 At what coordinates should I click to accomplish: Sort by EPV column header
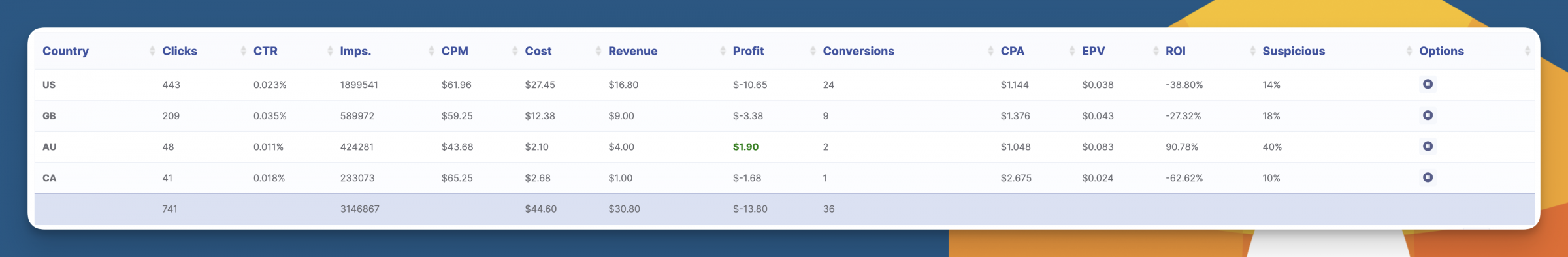(x=1093, y=51)
